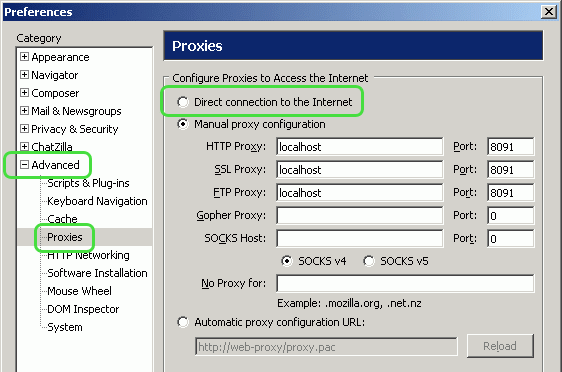562x372 pixels.
Task: Expand the Navigator category
Action: pos(24,75)
